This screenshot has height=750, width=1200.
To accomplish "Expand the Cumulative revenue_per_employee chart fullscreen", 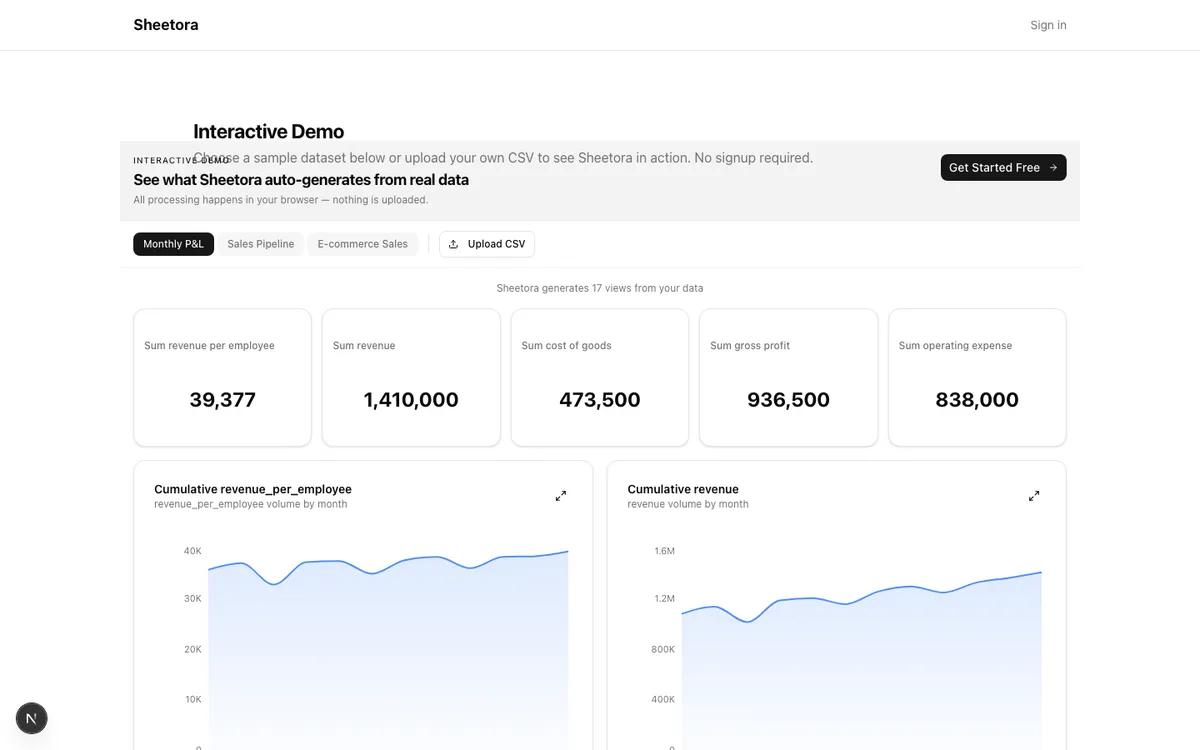I will click(561, 495).
